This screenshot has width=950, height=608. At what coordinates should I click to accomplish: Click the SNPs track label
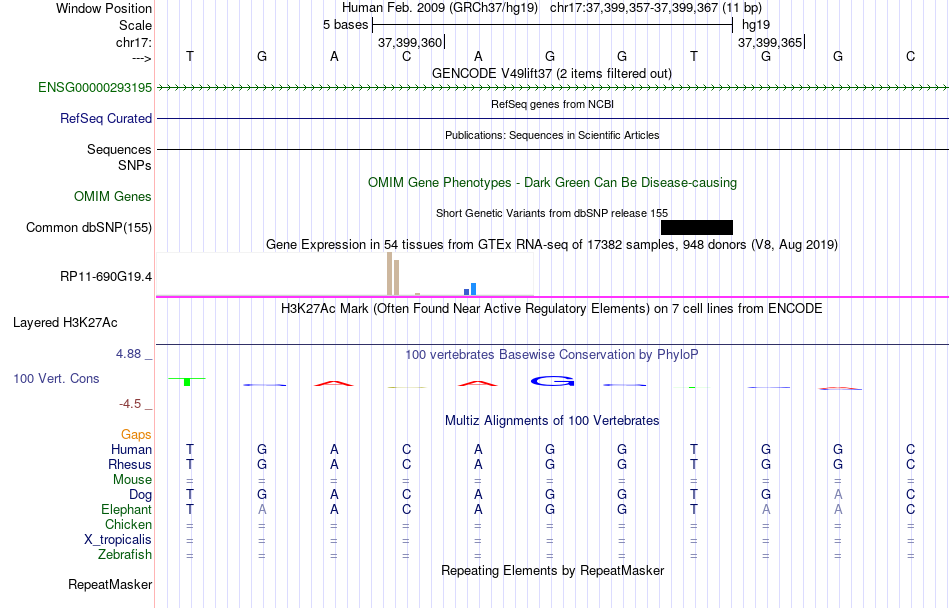(x=135, y=165)
